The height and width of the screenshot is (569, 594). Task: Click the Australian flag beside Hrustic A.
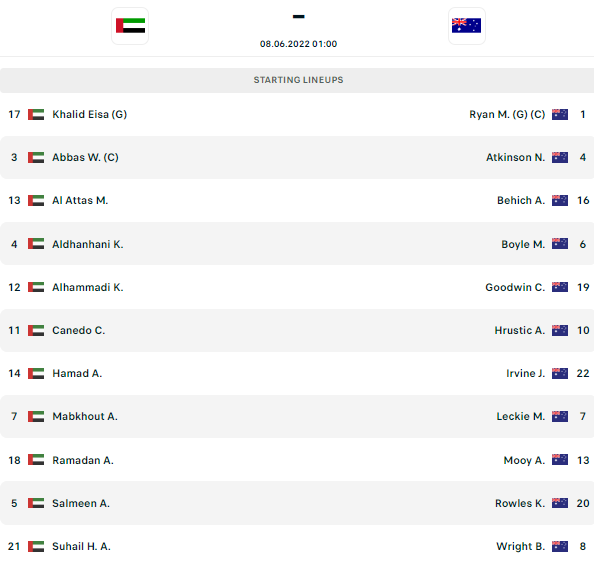tap(560, 330)
